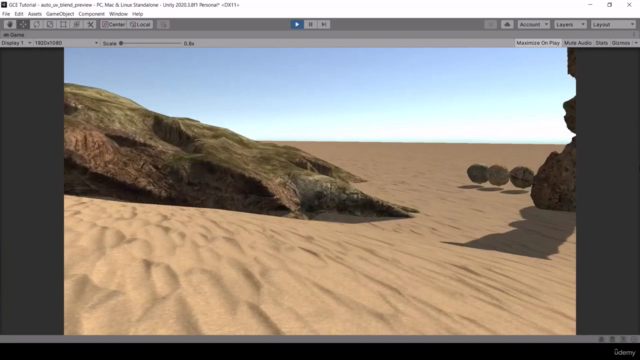Open the Game panel options menu
This screenshot has height=360, width=640.
click(x=634, y=35)
